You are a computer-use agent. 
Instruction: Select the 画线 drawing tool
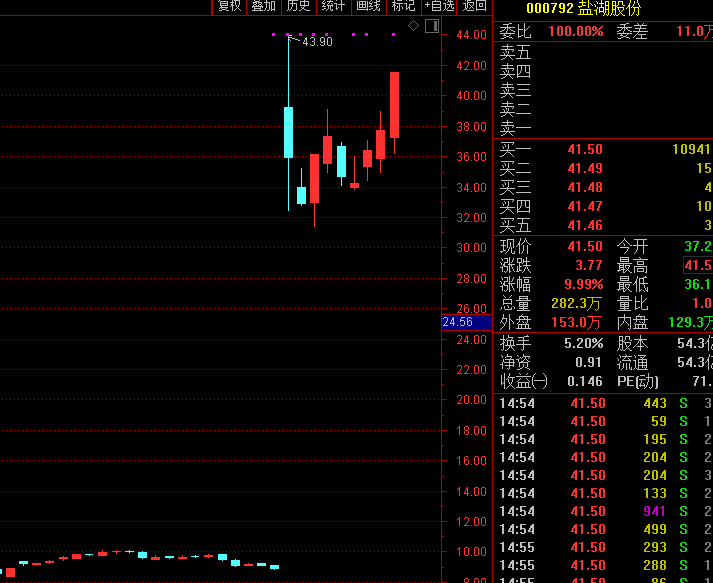tap(368, 6)
